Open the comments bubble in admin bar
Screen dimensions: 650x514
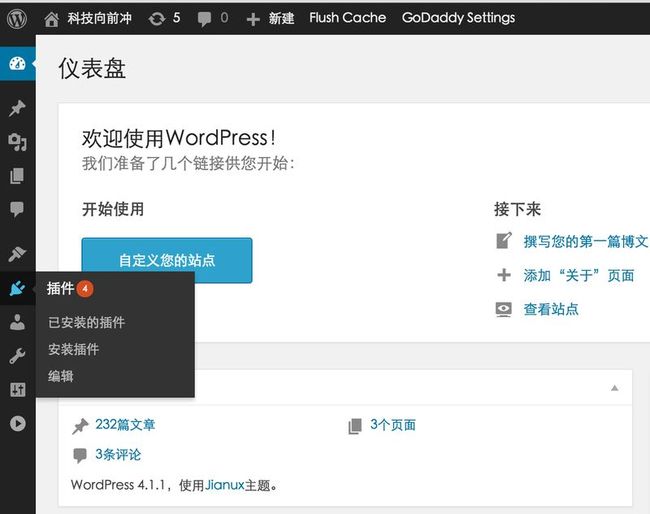pyautogui.click(x=204, y=19)
